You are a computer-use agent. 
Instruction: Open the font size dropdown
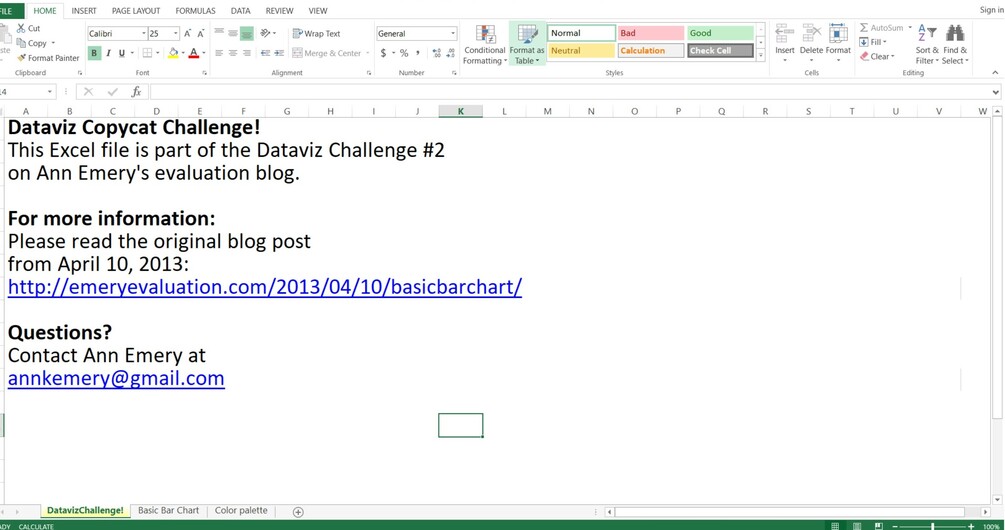pos(176,33)
